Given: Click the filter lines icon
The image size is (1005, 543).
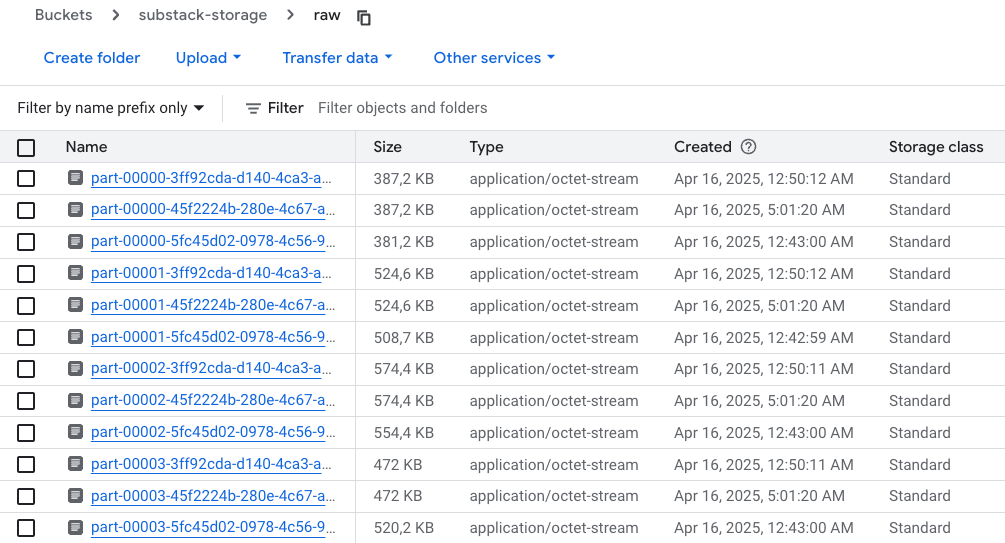Looking at the screenshot, I should tap(253, 108).
